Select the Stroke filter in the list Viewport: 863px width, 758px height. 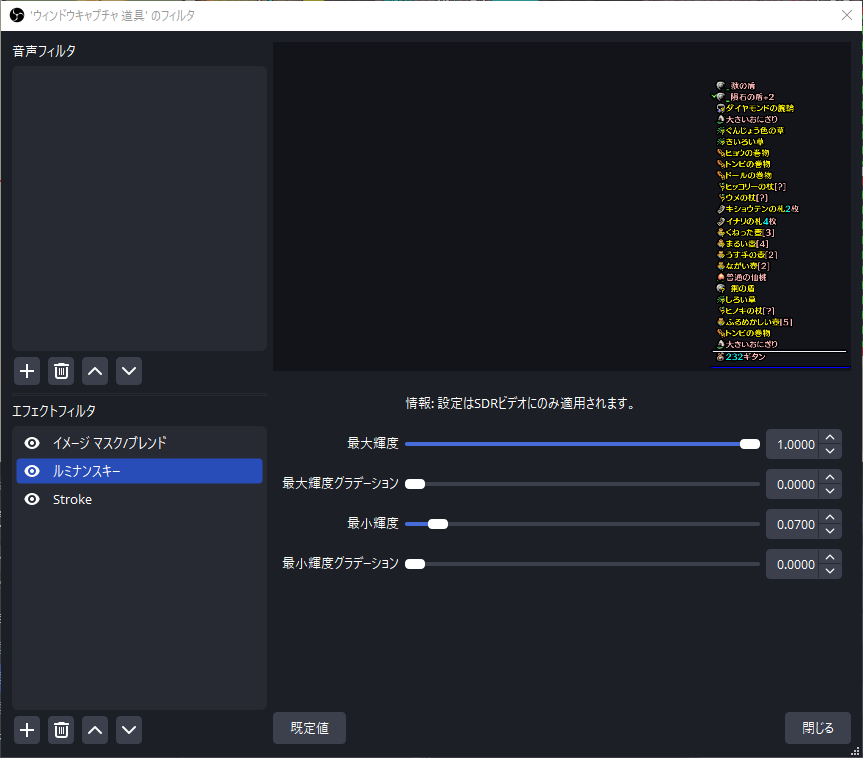point(72,499)
